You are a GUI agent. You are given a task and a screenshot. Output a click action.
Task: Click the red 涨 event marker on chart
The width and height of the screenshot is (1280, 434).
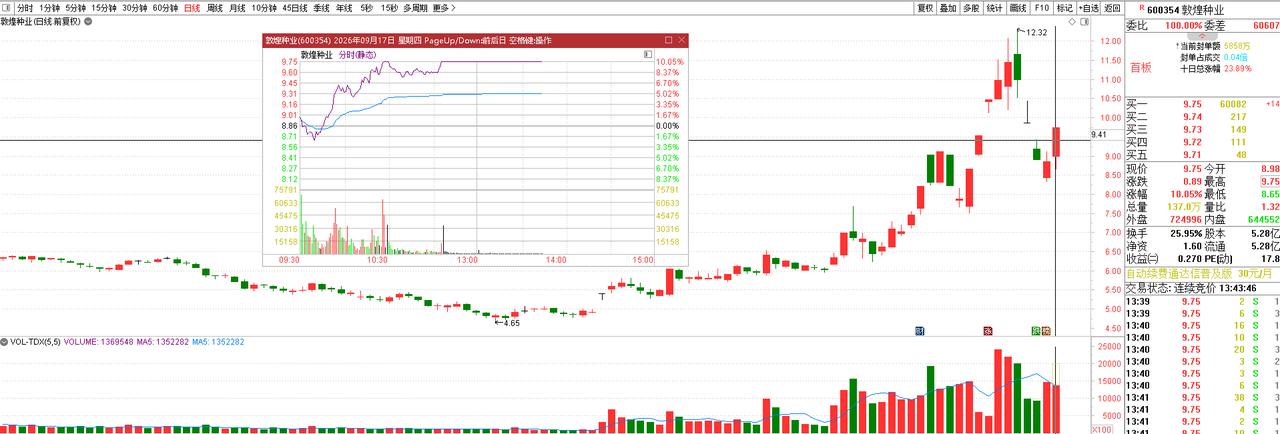coord(987,329)
